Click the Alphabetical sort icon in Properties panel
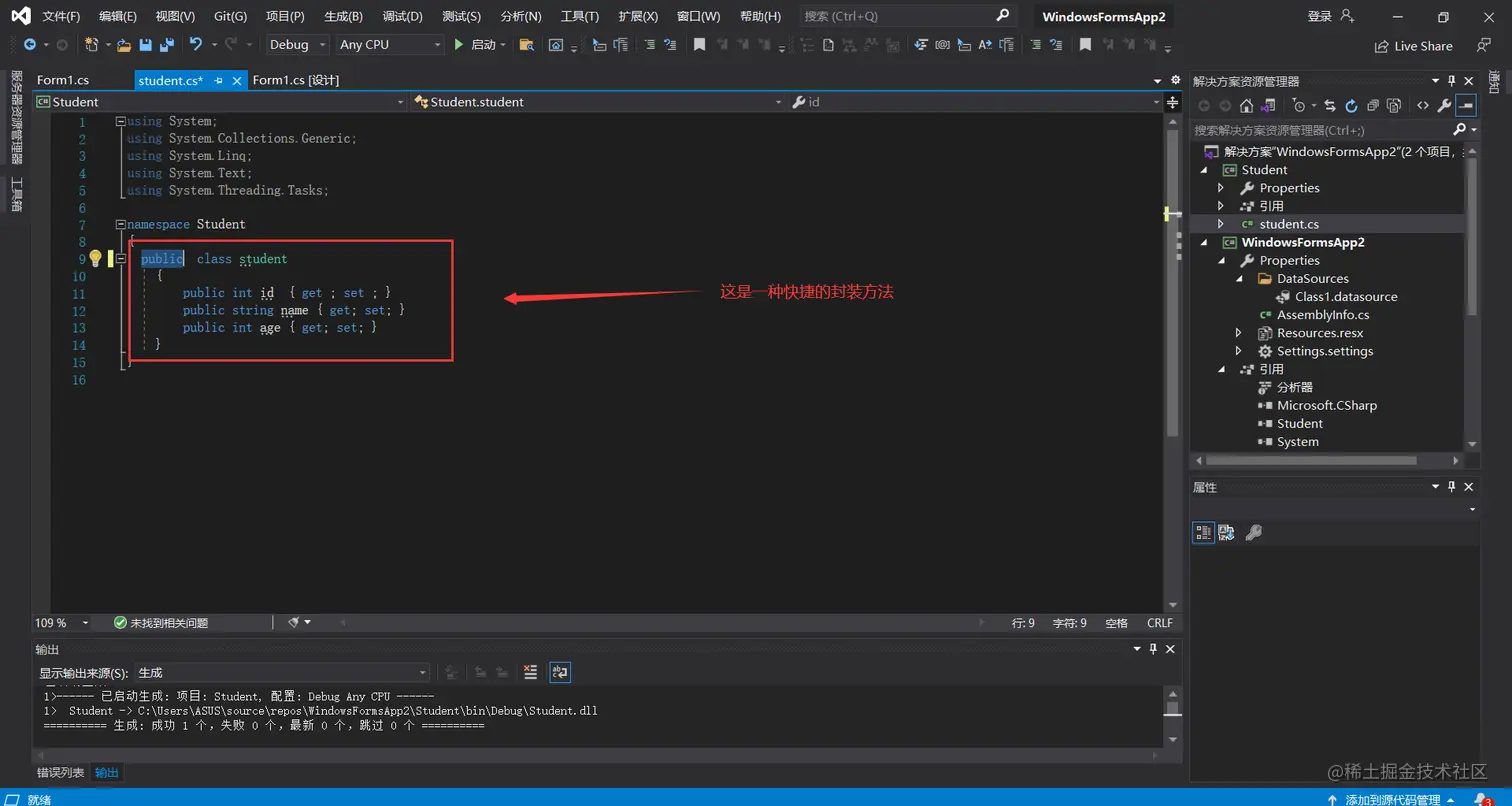The width and height of the screenshot is (1512, 806). (x=1225, y=533)
